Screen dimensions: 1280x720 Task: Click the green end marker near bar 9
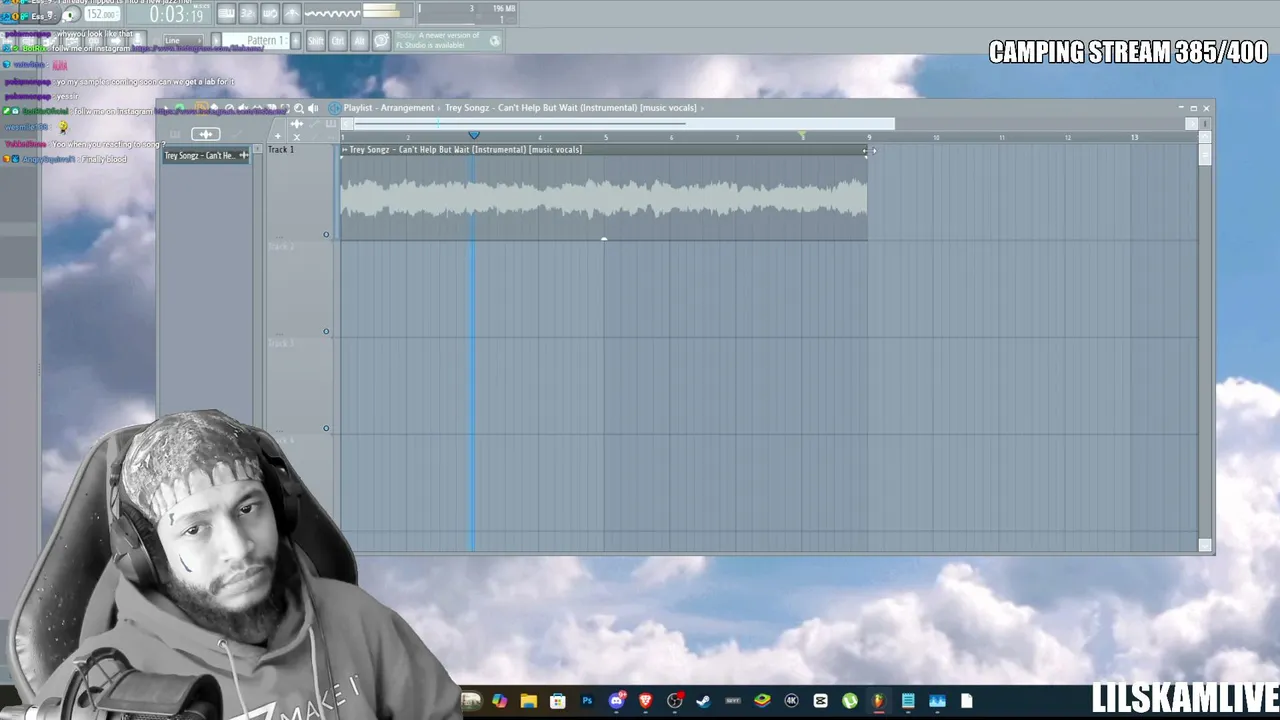pos(802,135)
